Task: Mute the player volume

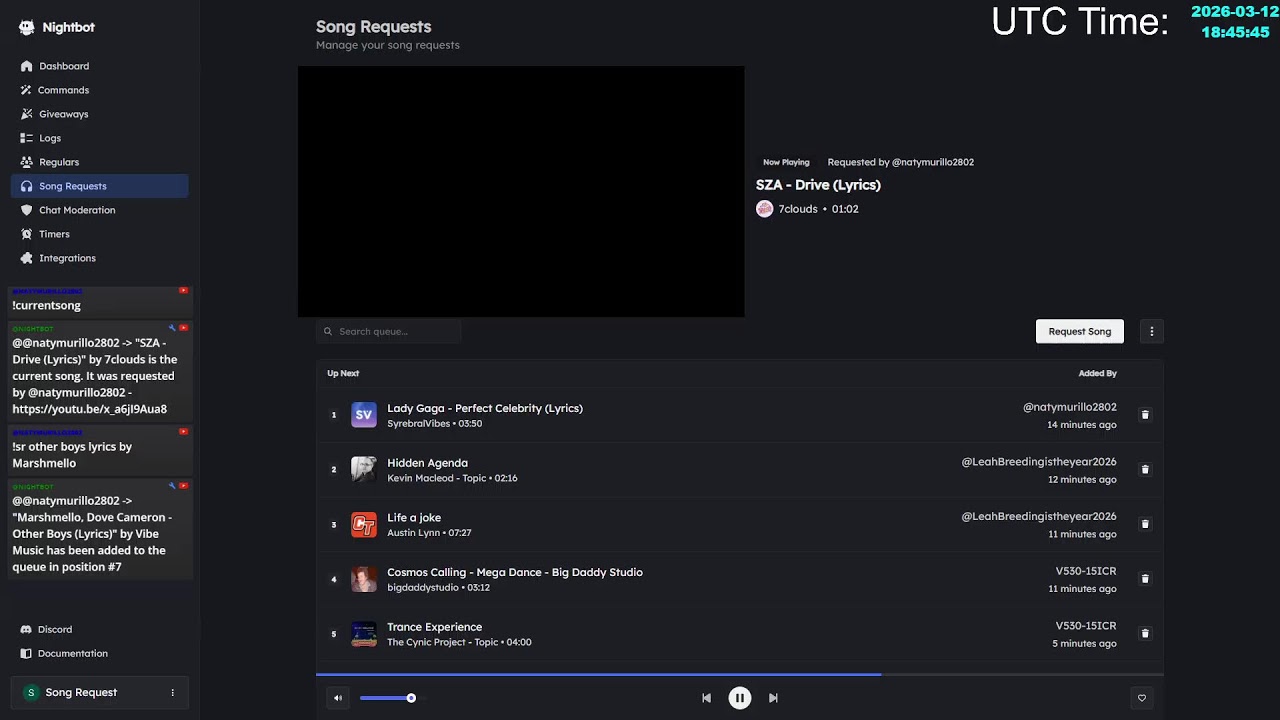Action: tap(338, 698)
